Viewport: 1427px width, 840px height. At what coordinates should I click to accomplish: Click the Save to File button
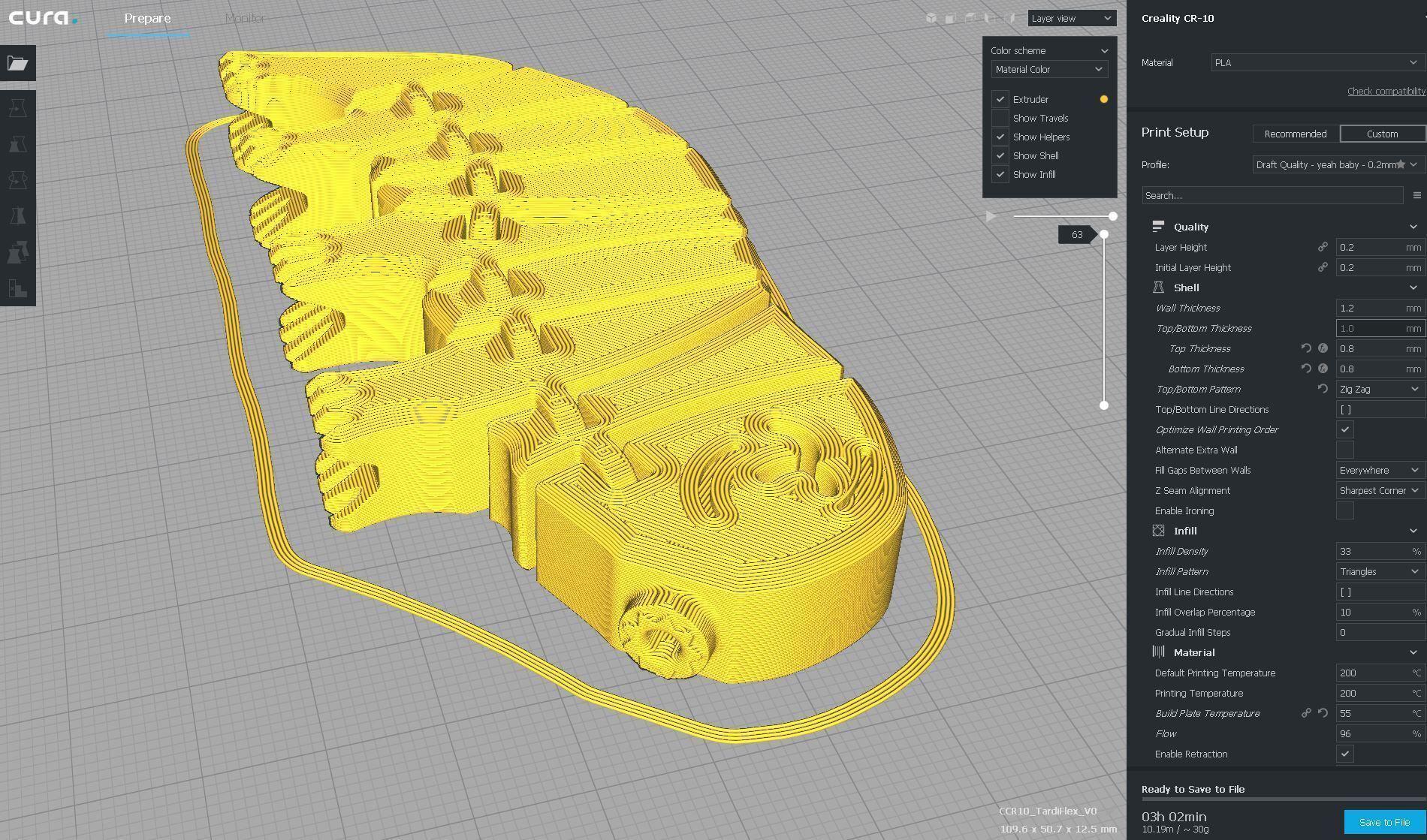click(x=1384, y=822)
